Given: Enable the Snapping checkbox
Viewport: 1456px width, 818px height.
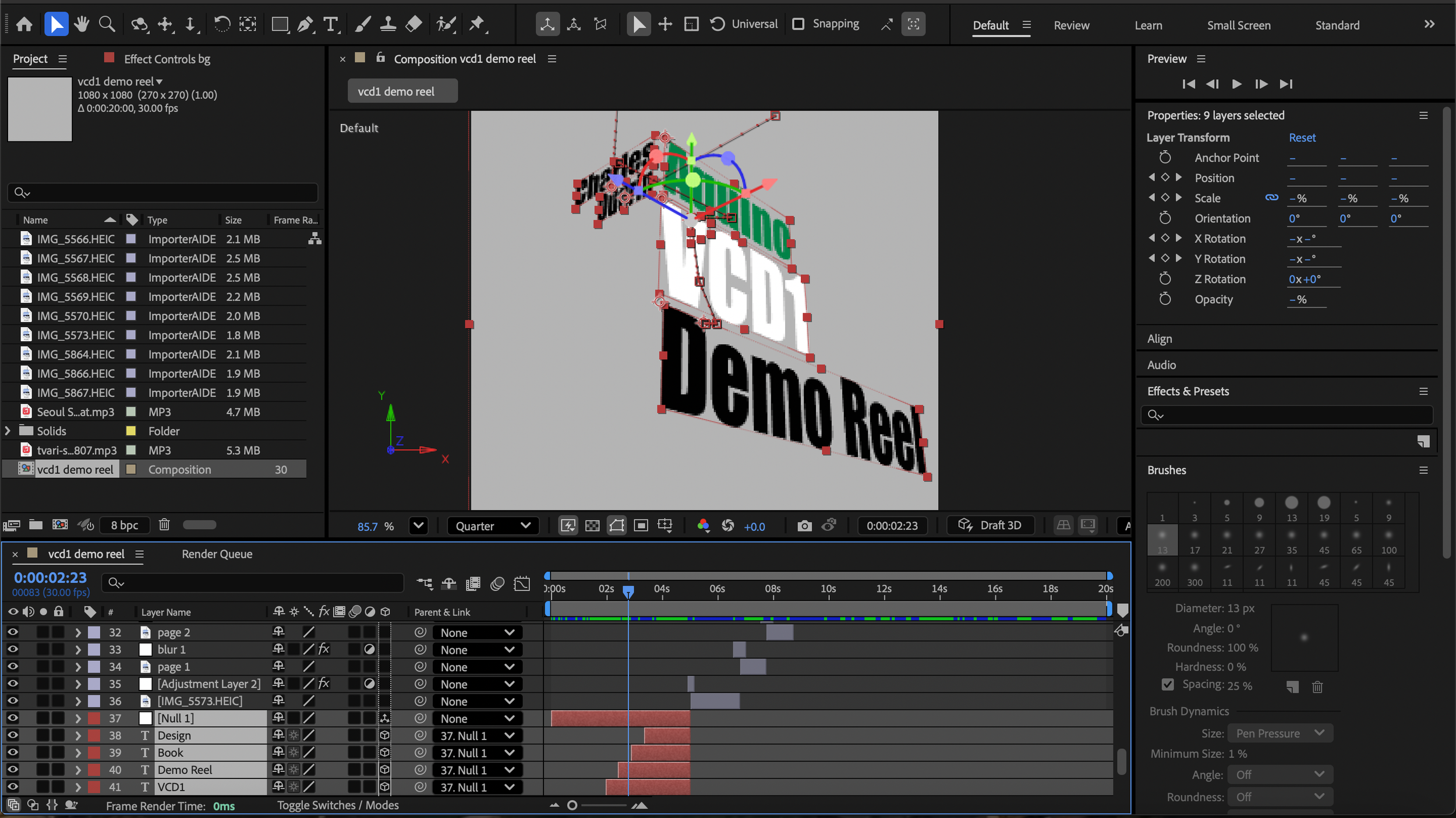Looking at the screenshot, I should click(x=798, y=24).
